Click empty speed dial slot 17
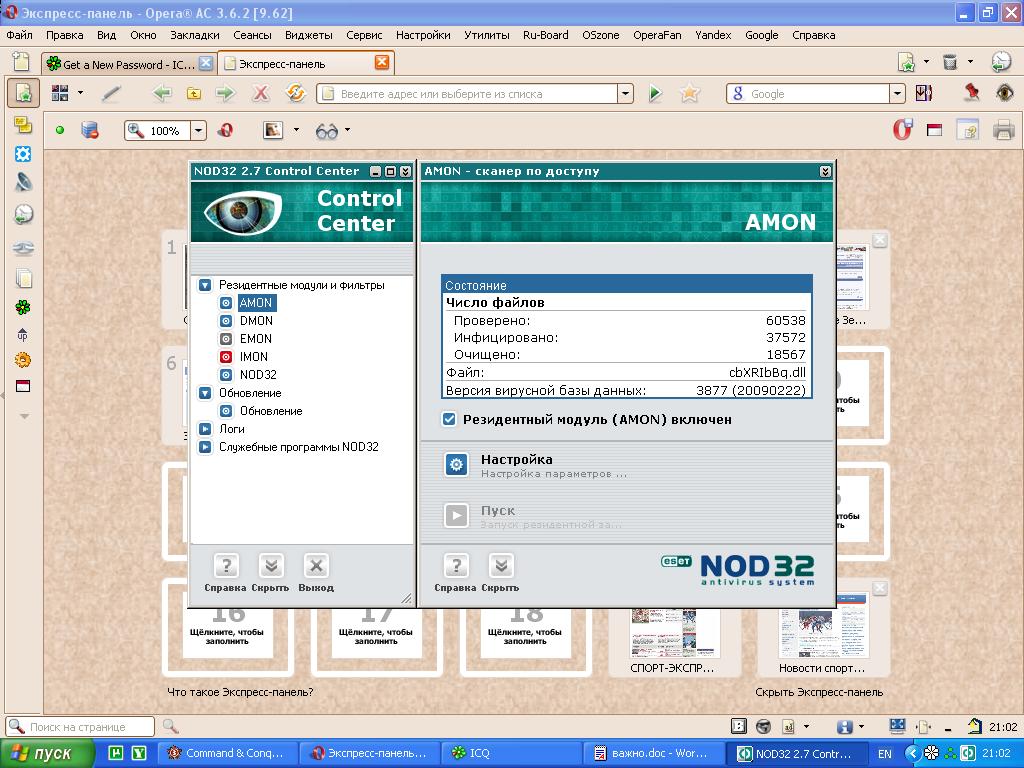1024x768 pixels. click(376, 632)
